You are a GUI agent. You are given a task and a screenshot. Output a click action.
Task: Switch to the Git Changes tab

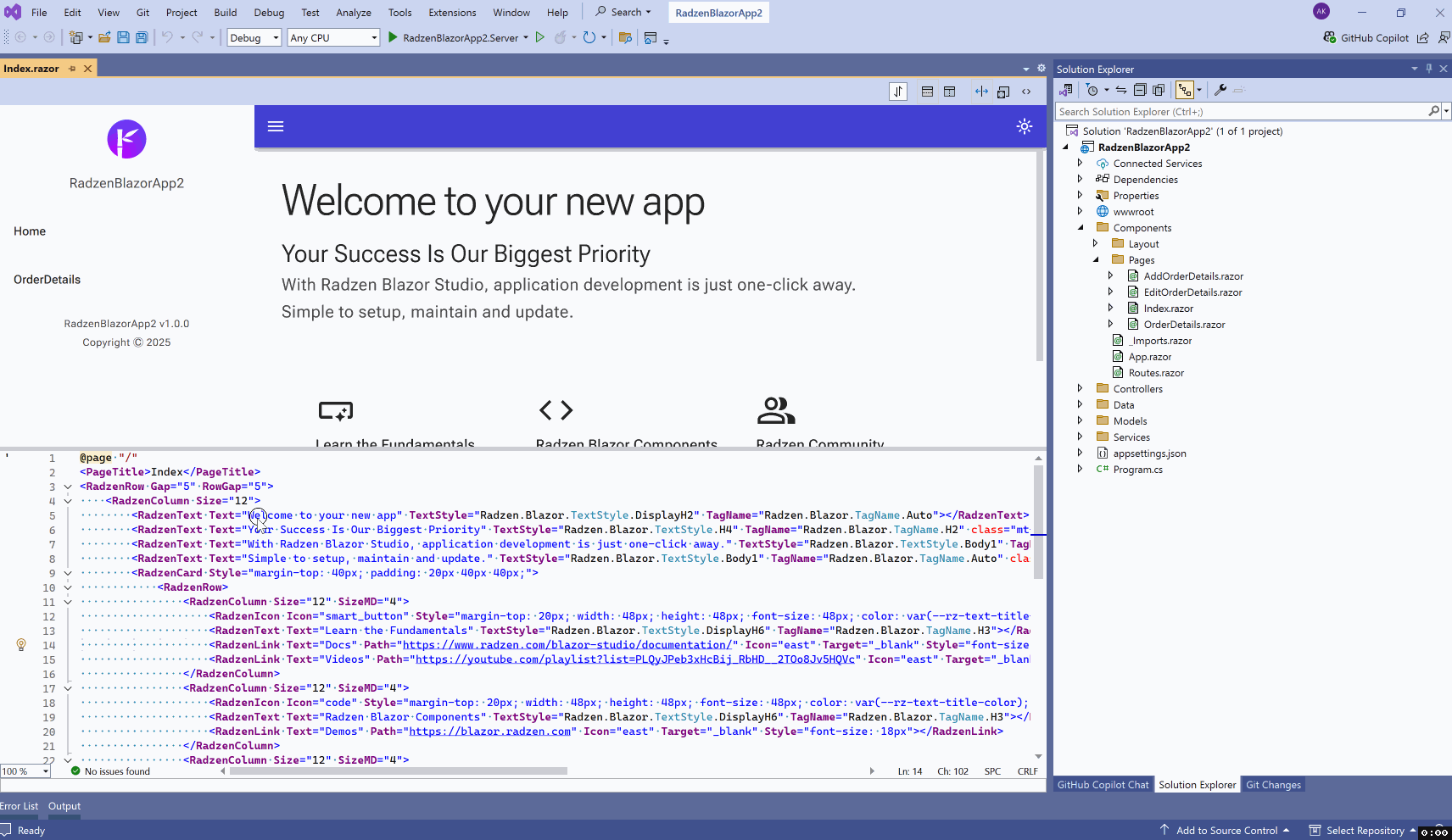(1273, 785)
